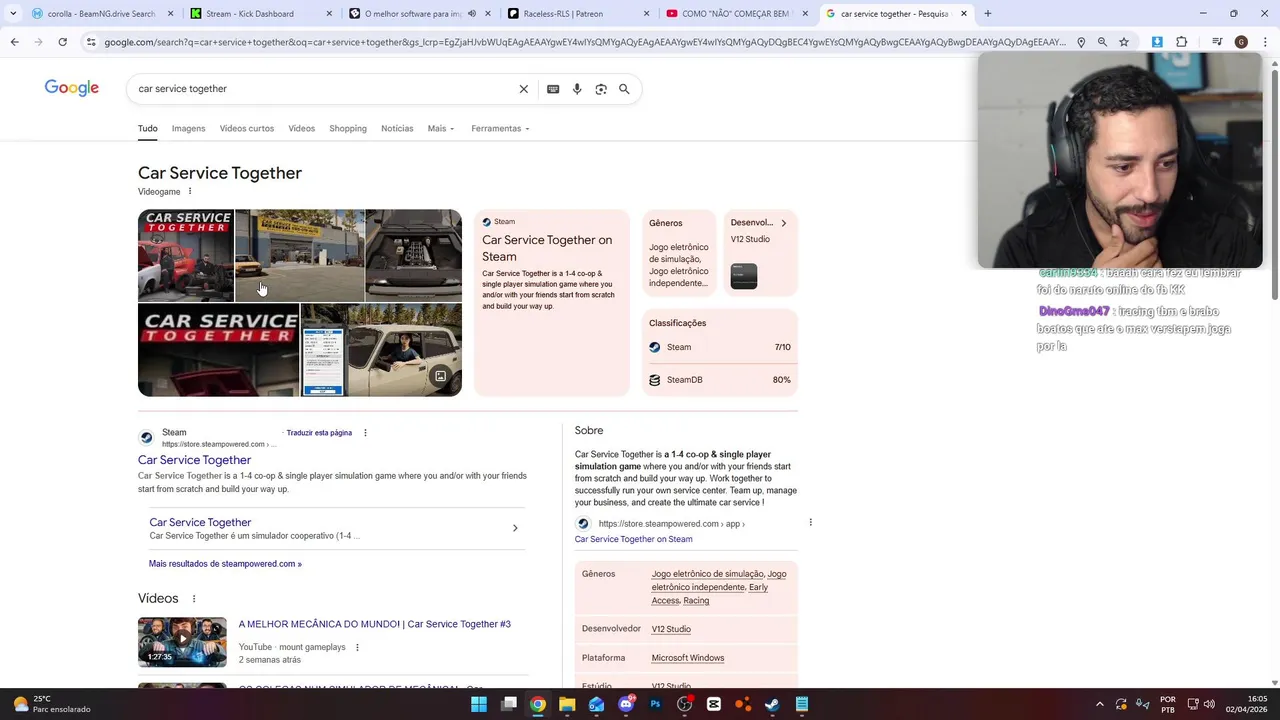
Task: View site information icon in address bar
Action: pos(91,42)
